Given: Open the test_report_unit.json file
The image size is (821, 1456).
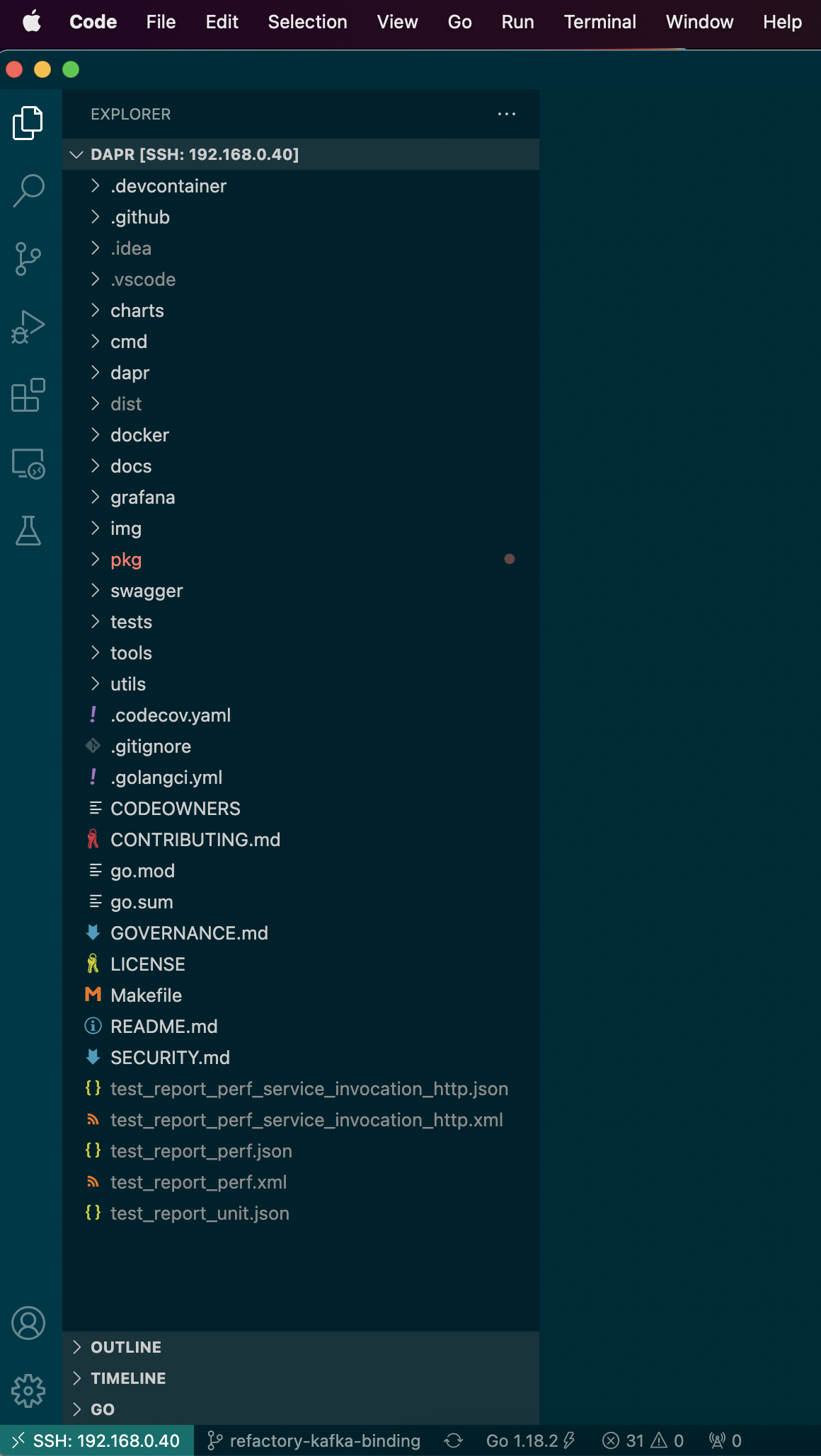Looking at the screenshot, I should [301, 1213].
